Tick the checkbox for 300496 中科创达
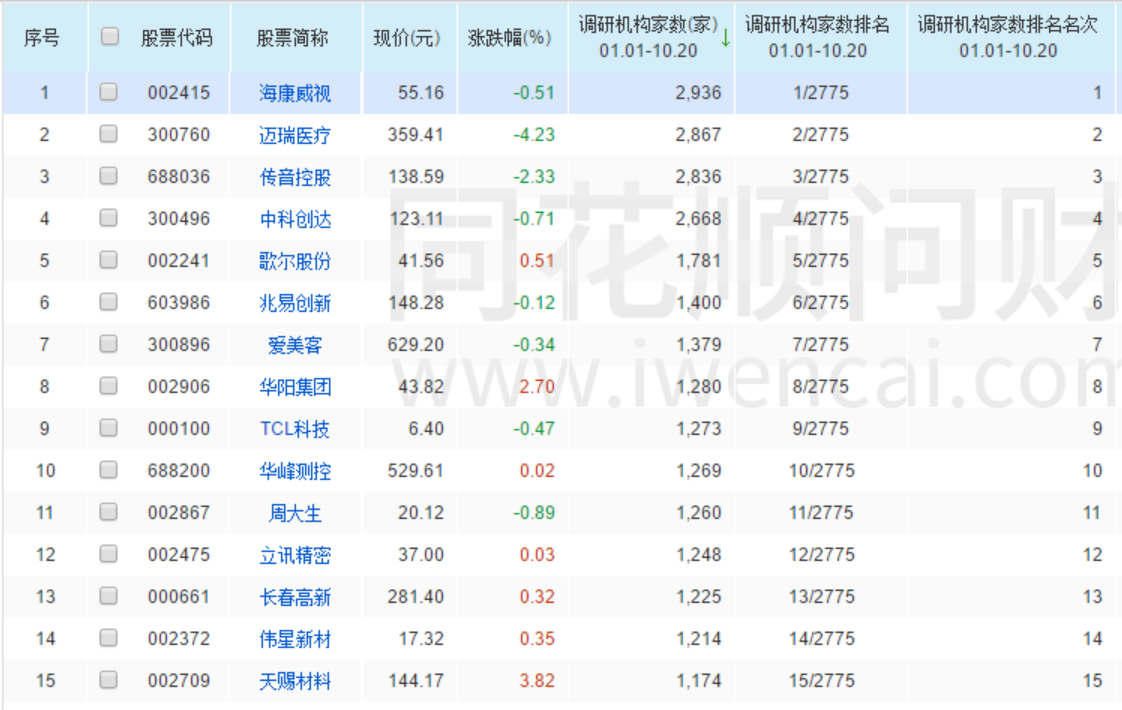The width and height of the screenshot is (1122, 710). (109, 218)
